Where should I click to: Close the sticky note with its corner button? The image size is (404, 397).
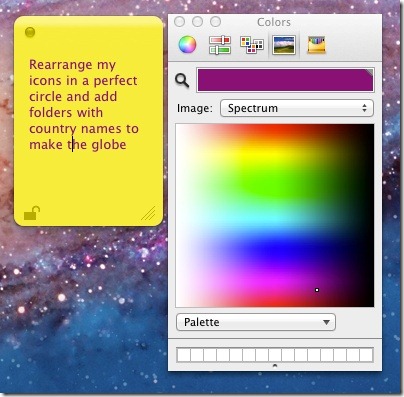[30, 32]
